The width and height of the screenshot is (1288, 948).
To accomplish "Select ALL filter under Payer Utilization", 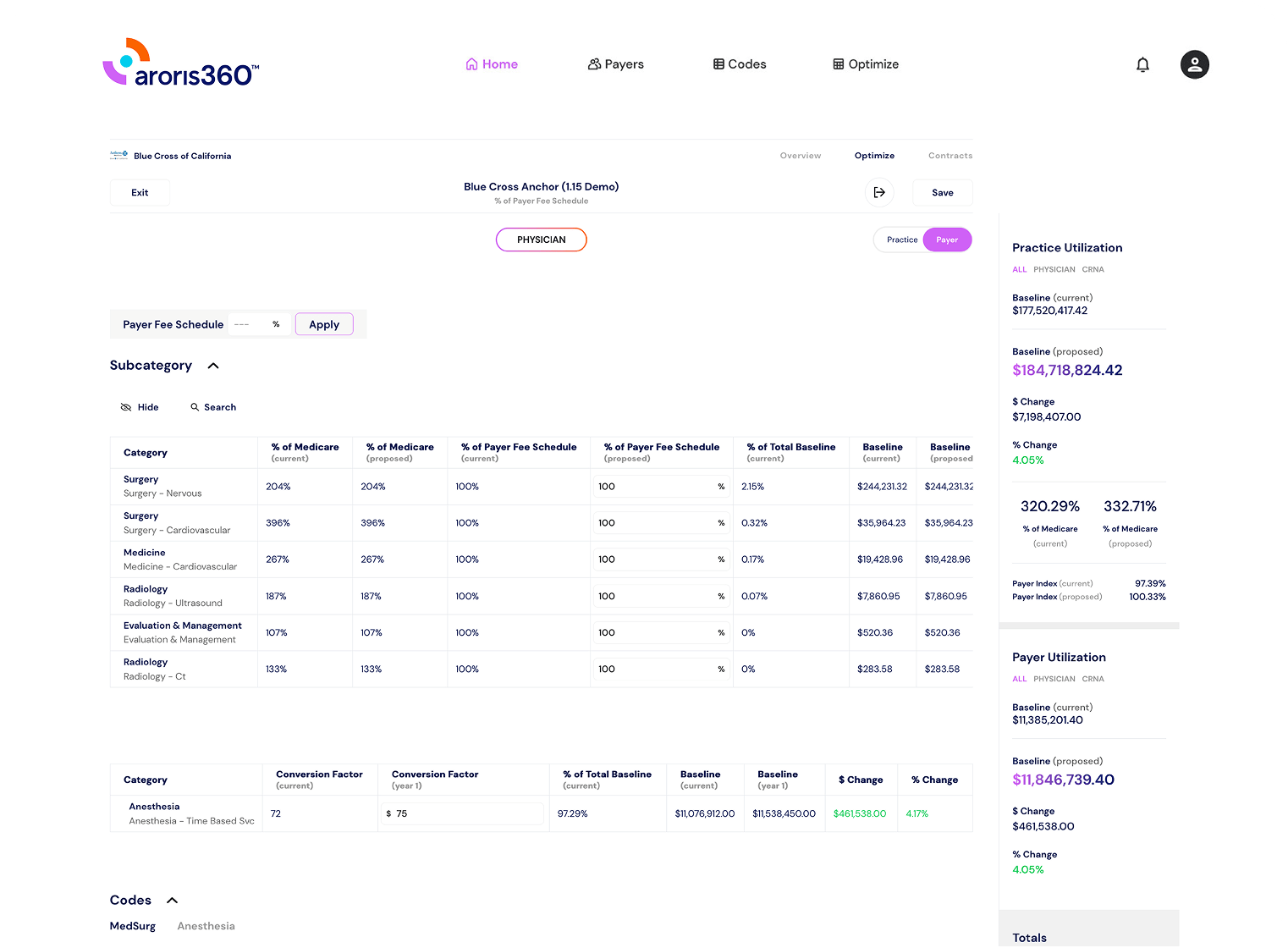I will click(1020, 679).
